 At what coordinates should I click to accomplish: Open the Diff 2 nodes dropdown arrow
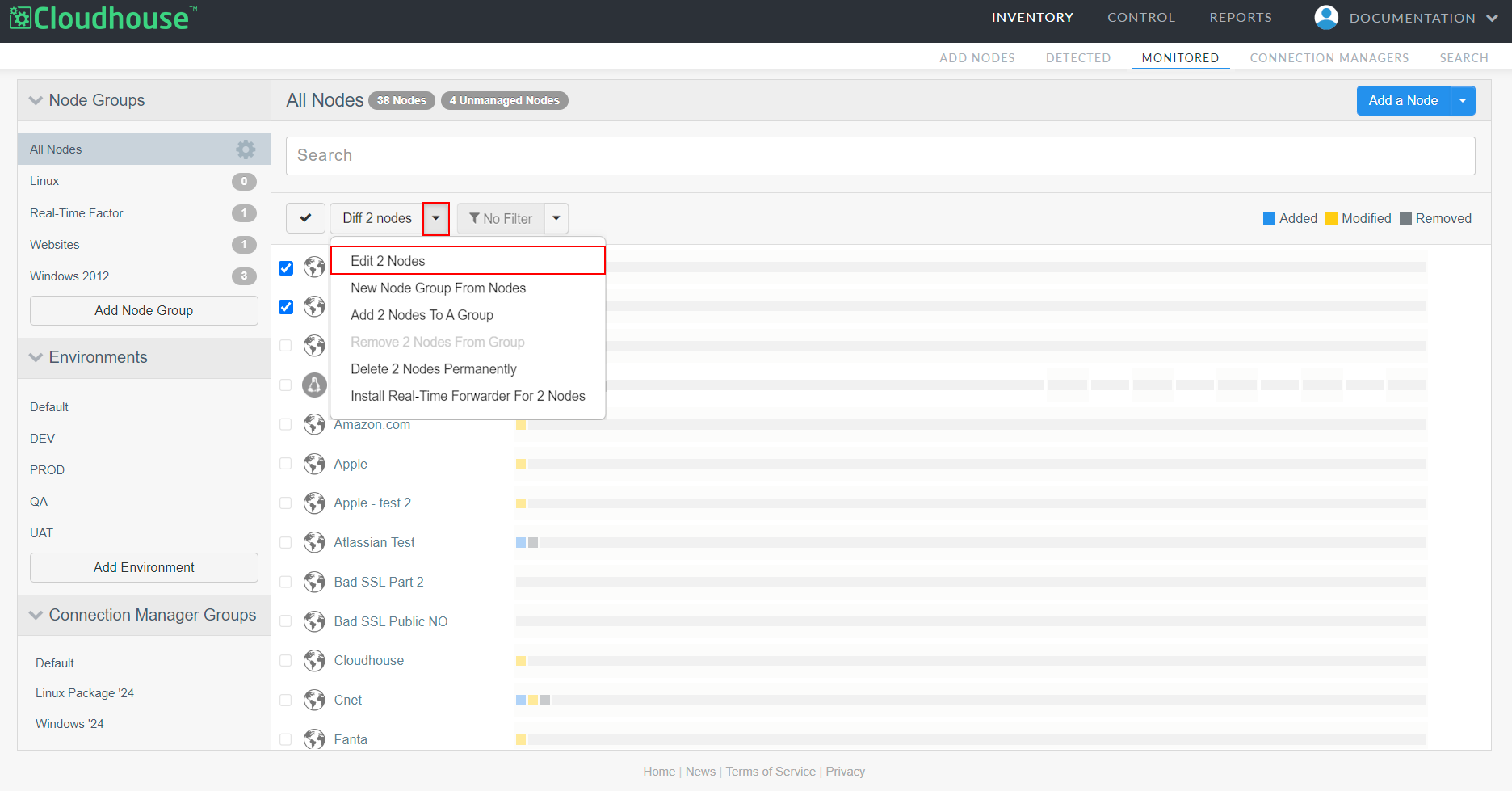[436, 218]
